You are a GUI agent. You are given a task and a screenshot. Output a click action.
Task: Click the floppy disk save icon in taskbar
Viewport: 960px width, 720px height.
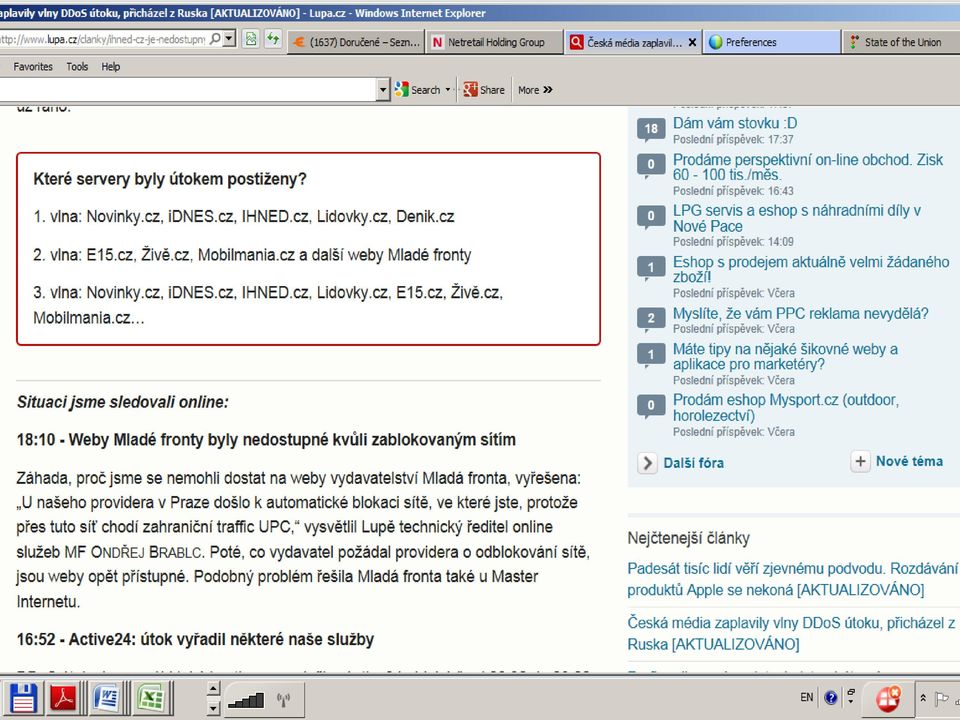point(23,699)
